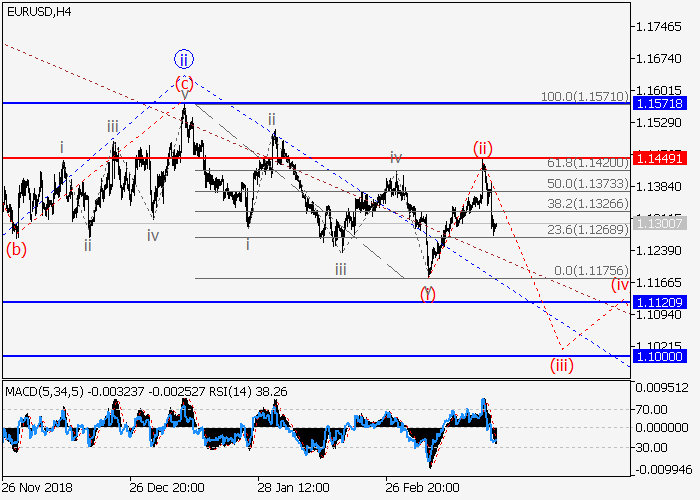Click the red (Y) wave marker
The image size is (700, 500).
[x=428, y=292]
